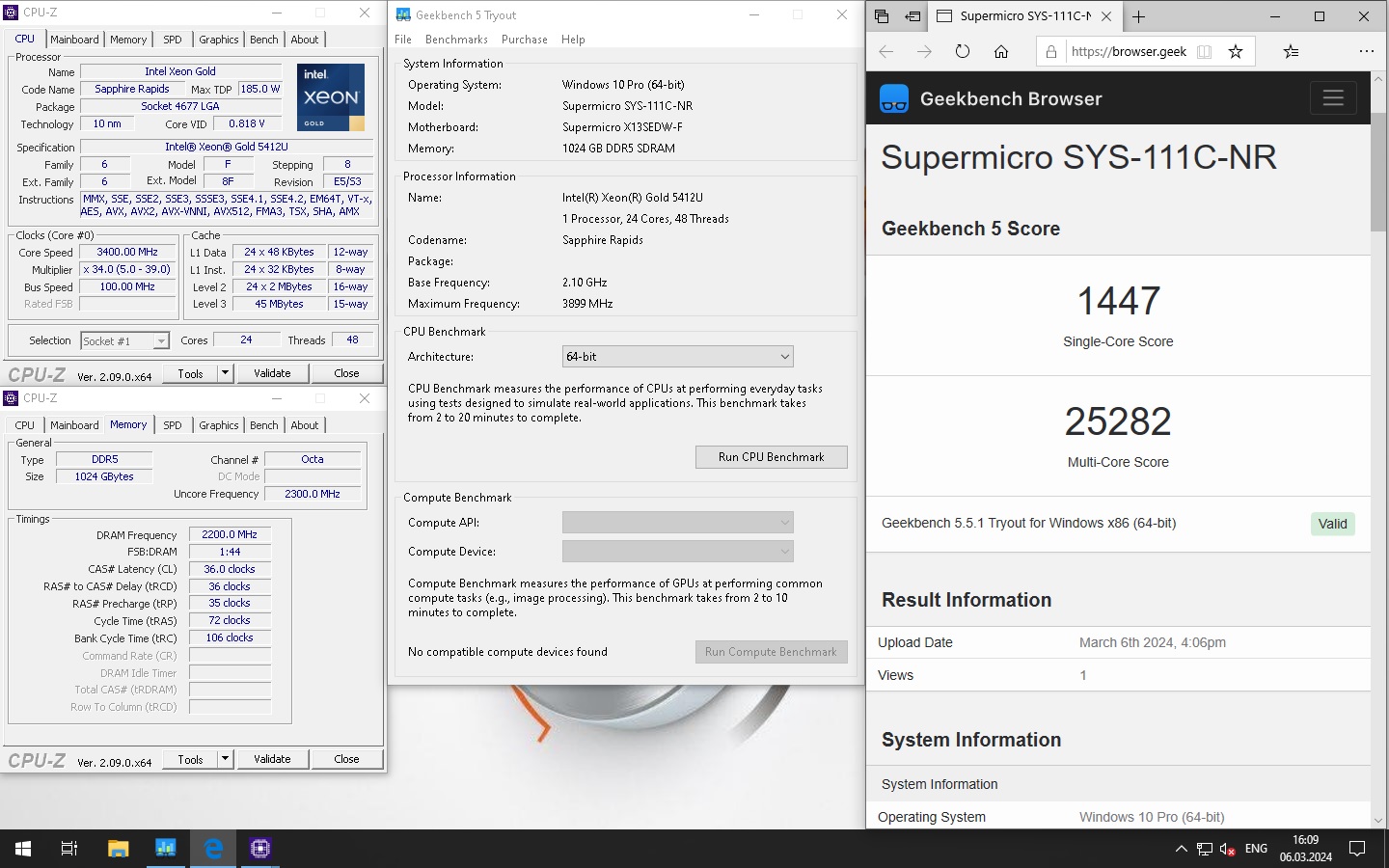This screenshot has width=1389, height=868.
Task: Open SPD tab in upper CPU-Z
Action: [173, 40]
